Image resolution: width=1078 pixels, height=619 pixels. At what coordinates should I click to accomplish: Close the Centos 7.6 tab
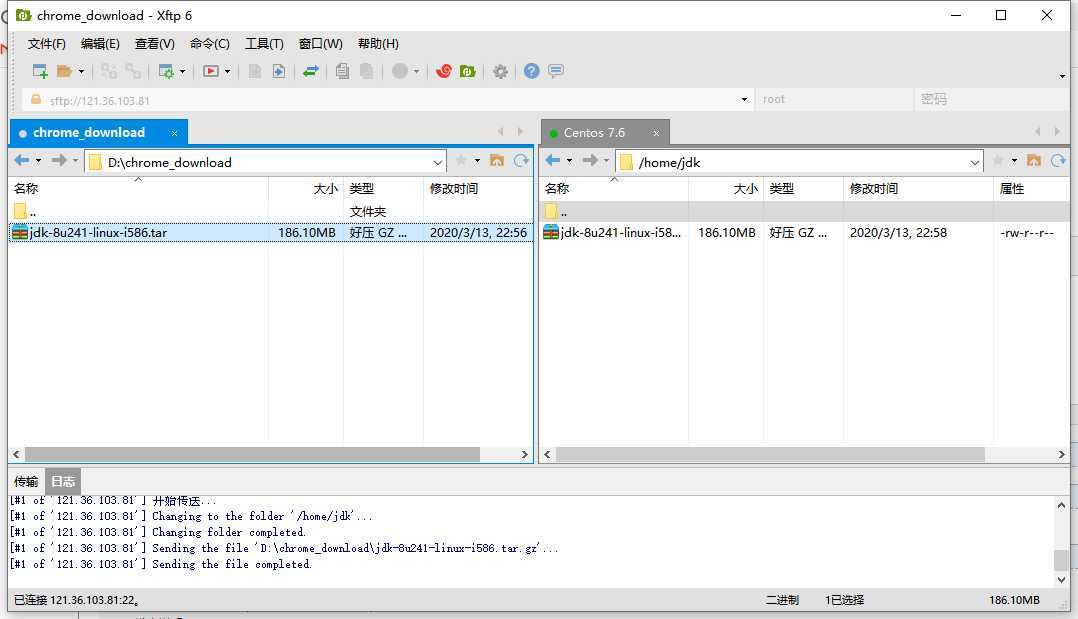point(657,133)
